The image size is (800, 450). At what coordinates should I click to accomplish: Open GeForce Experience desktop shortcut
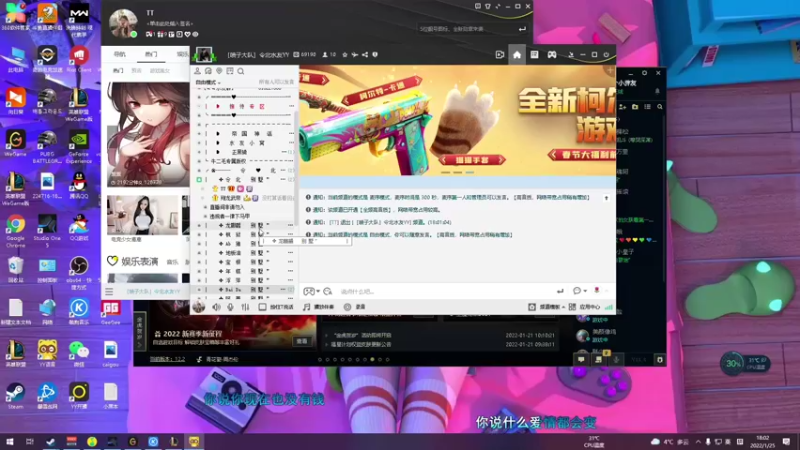79,147
